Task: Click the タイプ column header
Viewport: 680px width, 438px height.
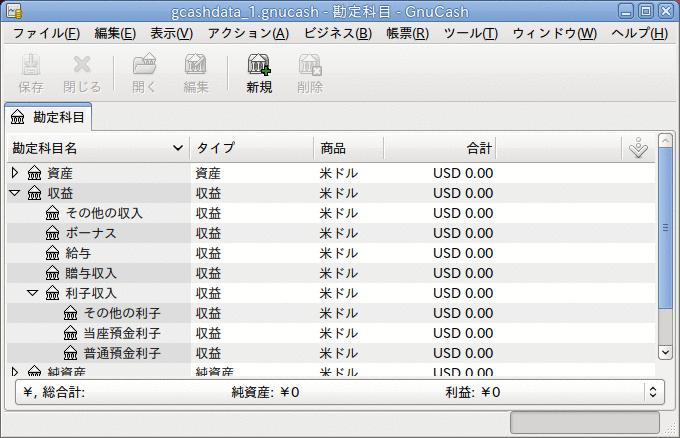Action: point(250,148)
